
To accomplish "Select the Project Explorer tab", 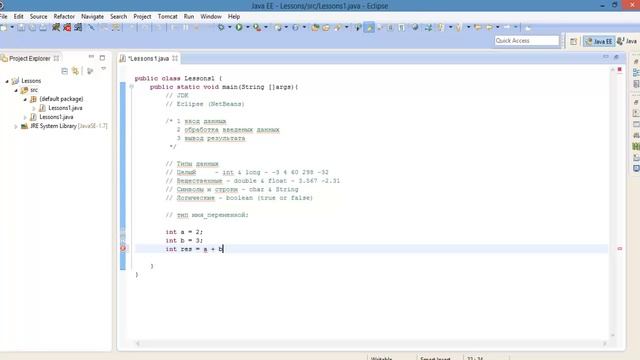I will (x=29, y=58).
